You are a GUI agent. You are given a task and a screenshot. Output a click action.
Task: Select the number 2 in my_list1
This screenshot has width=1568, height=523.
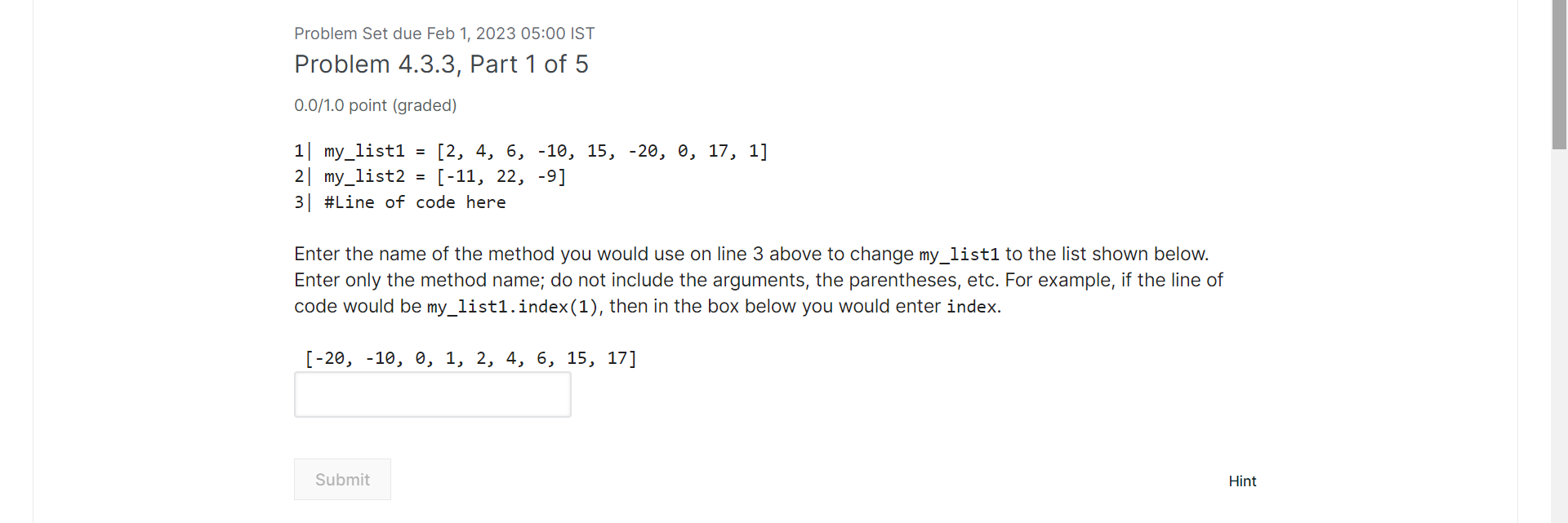(x=446, y=151)
